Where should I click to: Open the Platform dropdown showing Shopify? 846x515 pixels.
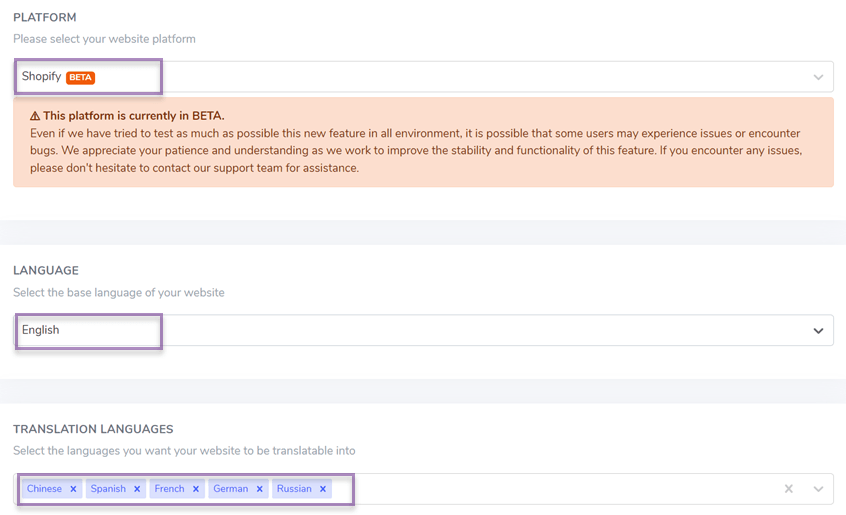point(423,77)
